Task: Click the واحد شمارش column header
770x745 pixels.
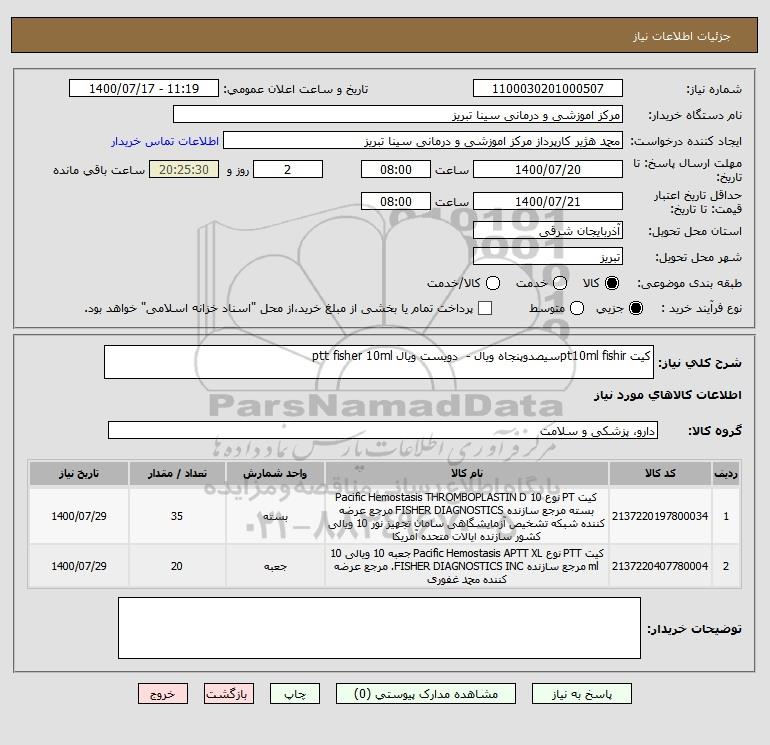Action: coord(275,473)
